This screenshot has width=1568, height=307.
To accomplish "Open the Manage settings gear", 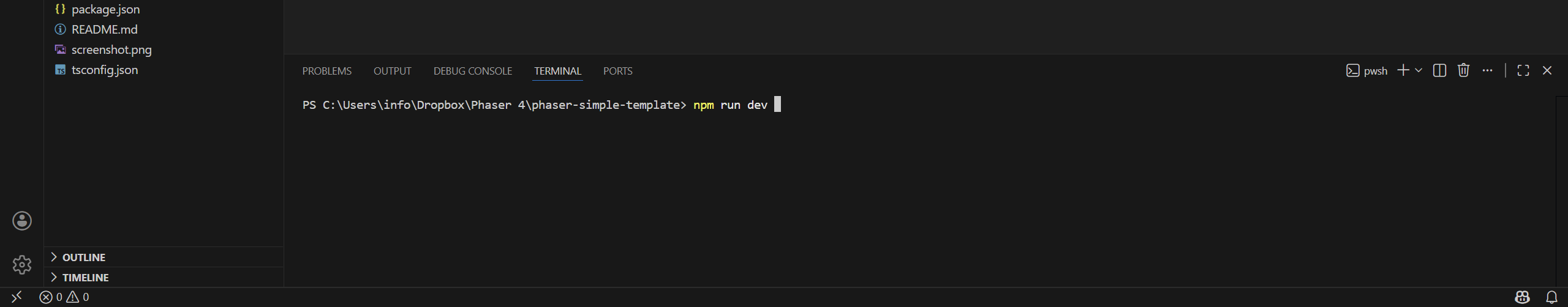I will (x=22, y=265).
